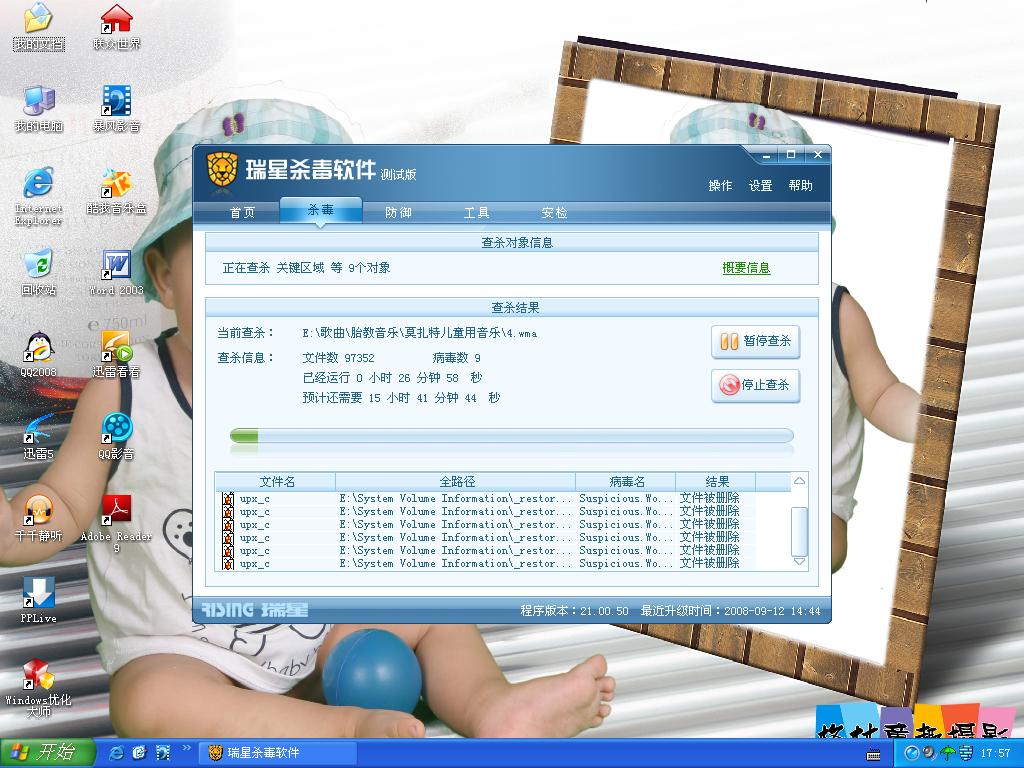Select the 迅雷看看 desktop shortcut
Viewport: 1024px width, 768px height.
click(116, 355)
